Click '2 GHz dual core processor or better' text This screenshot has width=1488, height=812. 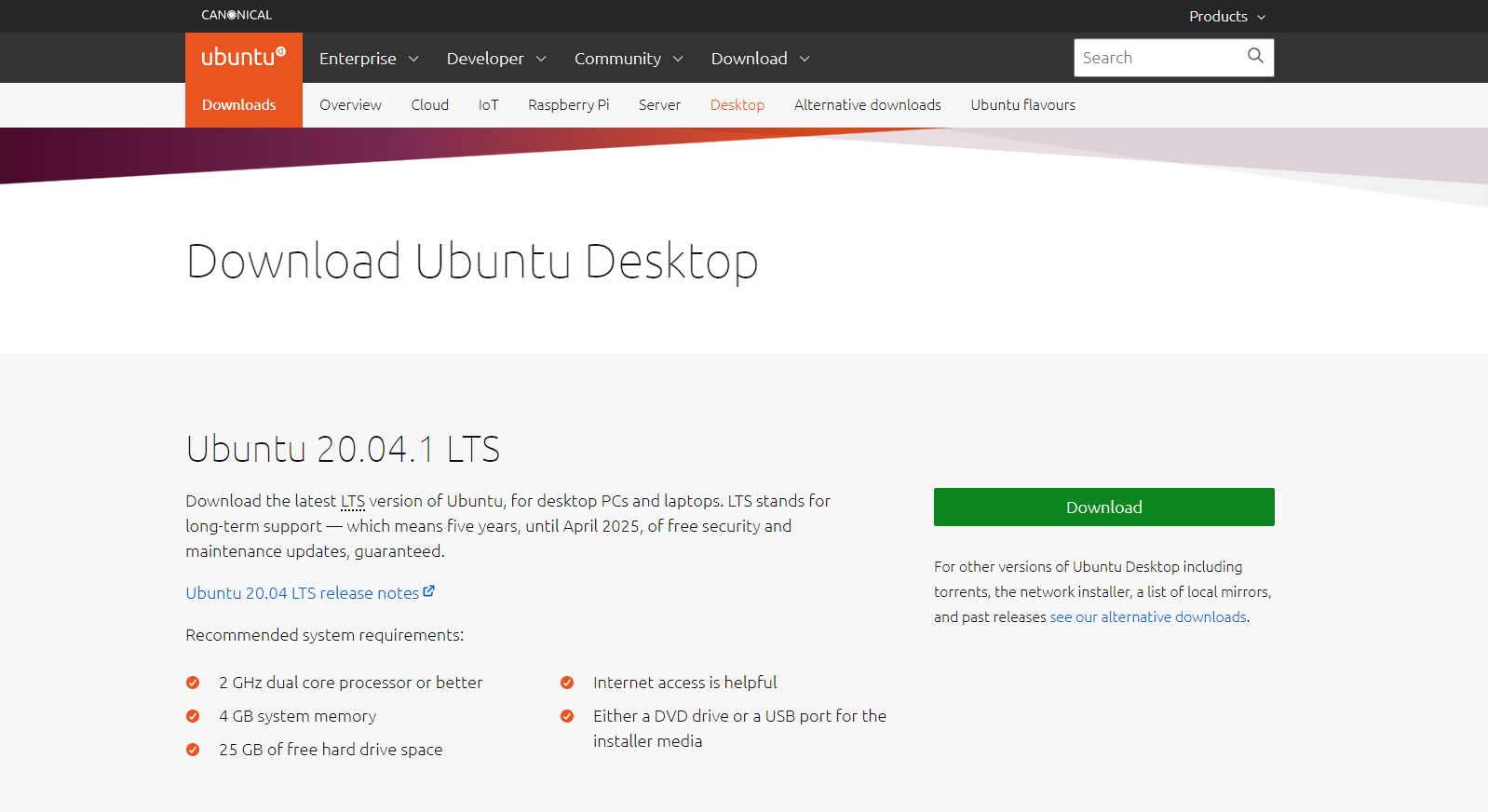click(x=351, y=683)
